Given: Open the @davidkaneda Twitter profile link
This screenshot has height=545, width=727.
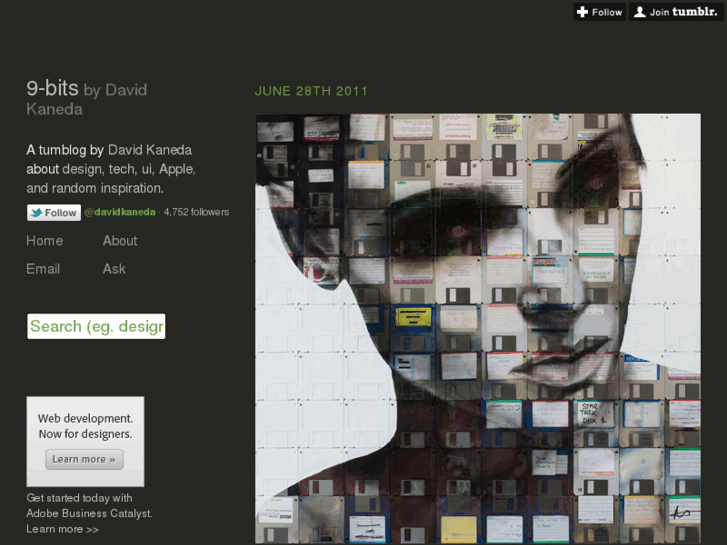Looking at the screenshot, I should (120, 212).
